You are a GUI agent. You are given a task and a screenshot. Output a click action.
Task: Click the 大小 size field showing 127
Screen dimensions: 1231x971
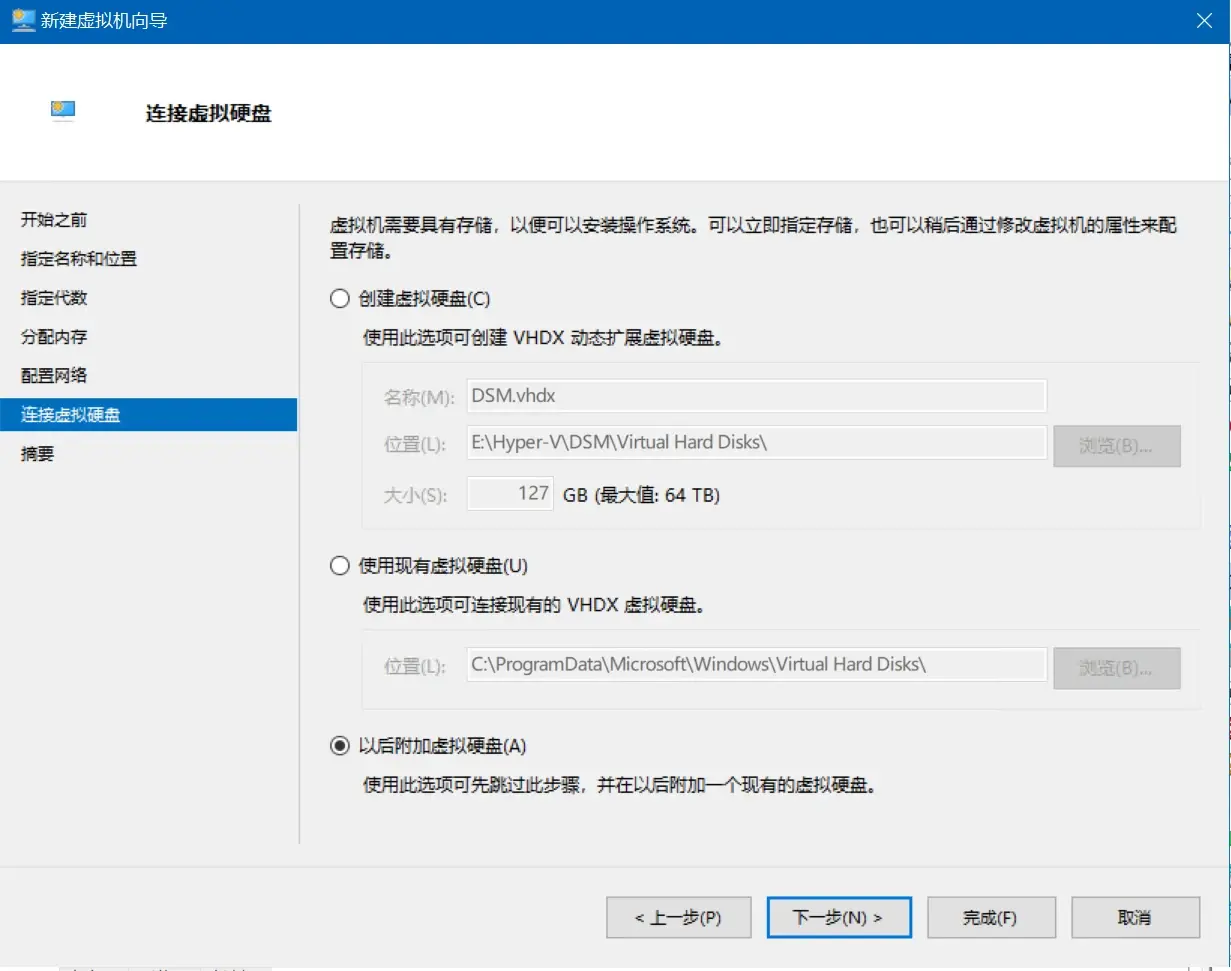point(510,494)
